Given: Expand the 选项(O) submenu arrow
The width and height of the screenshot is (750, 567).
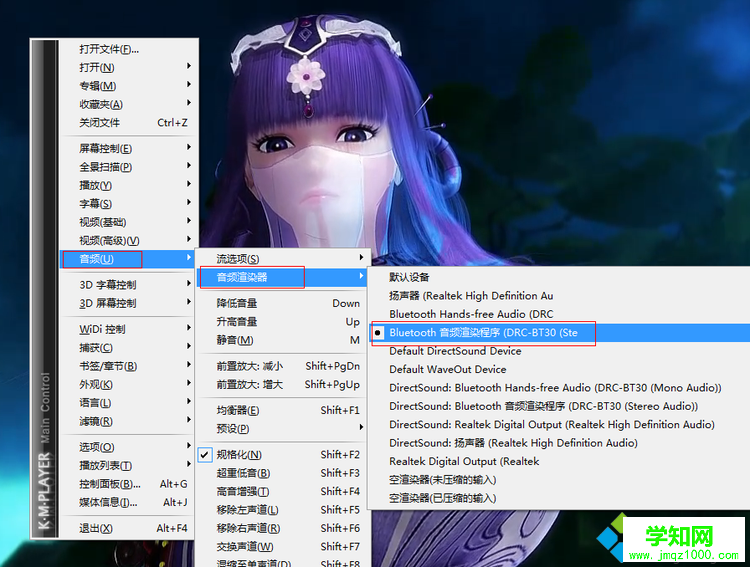Looking at the screenshot, I should point(189,445).
